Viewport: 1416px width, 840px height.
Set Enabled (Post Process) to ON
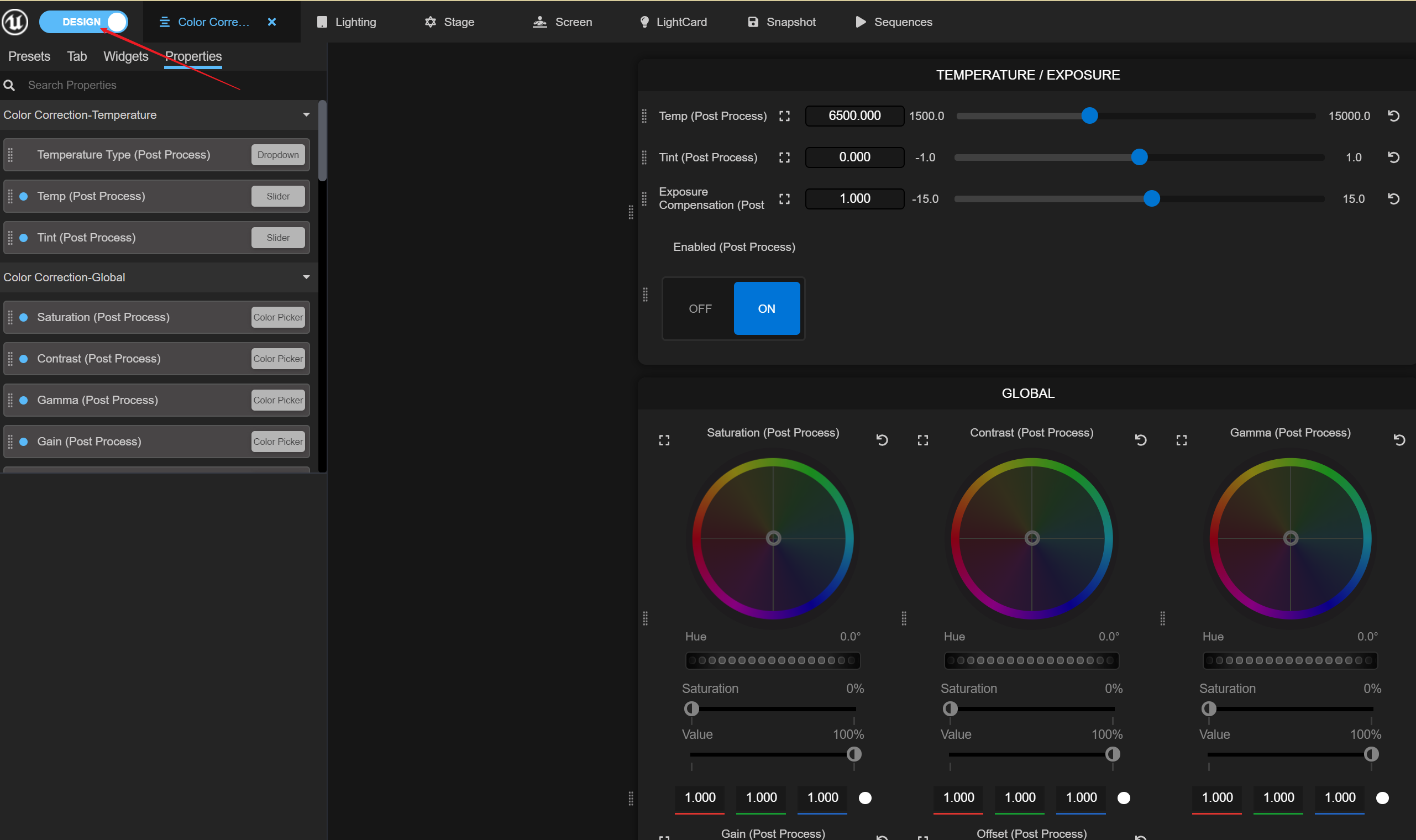coord(767,308)
